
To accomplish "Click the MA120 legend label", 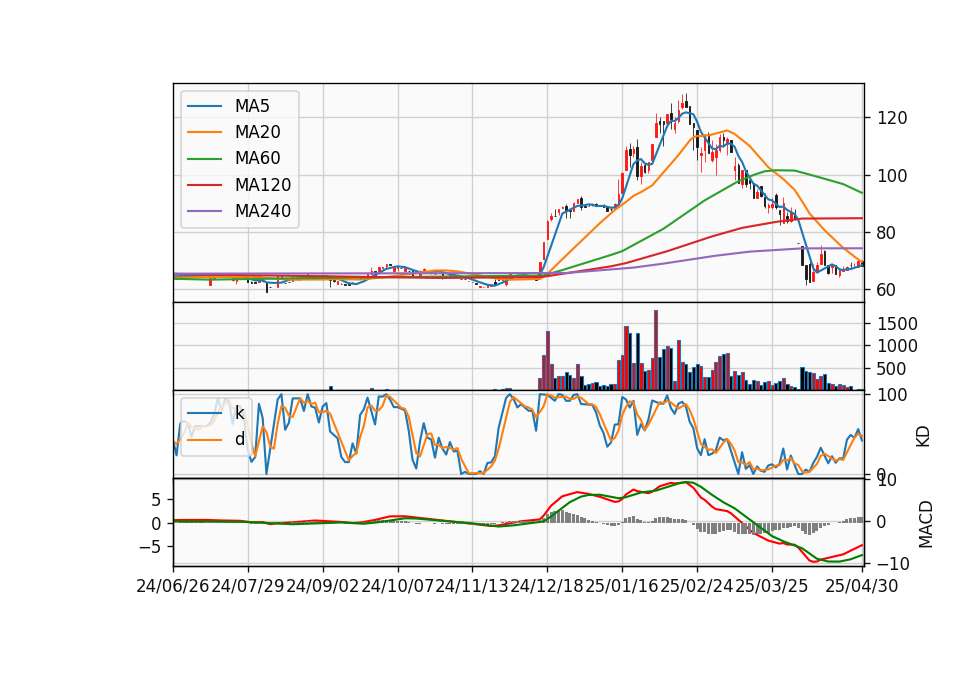I will coord(263,185).
